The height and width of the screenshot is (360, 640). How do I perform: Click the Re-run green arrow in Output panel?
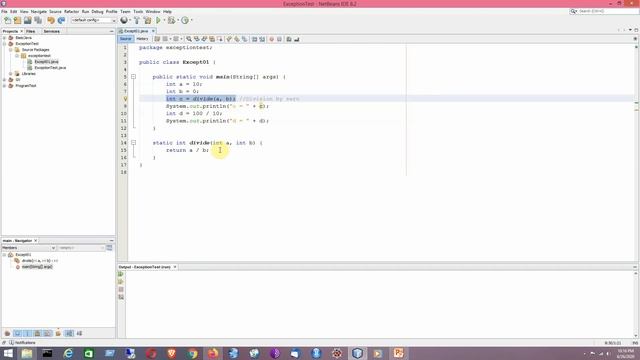coord(121,274)
